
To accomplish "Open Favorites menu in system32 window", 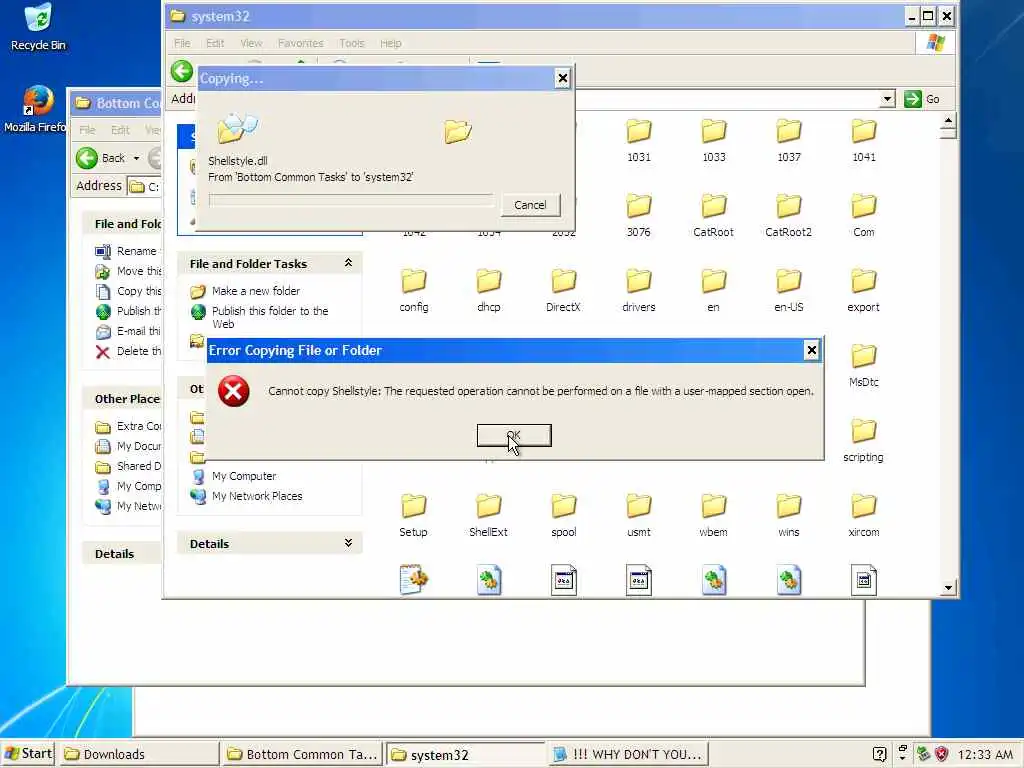I will [300, 43].
